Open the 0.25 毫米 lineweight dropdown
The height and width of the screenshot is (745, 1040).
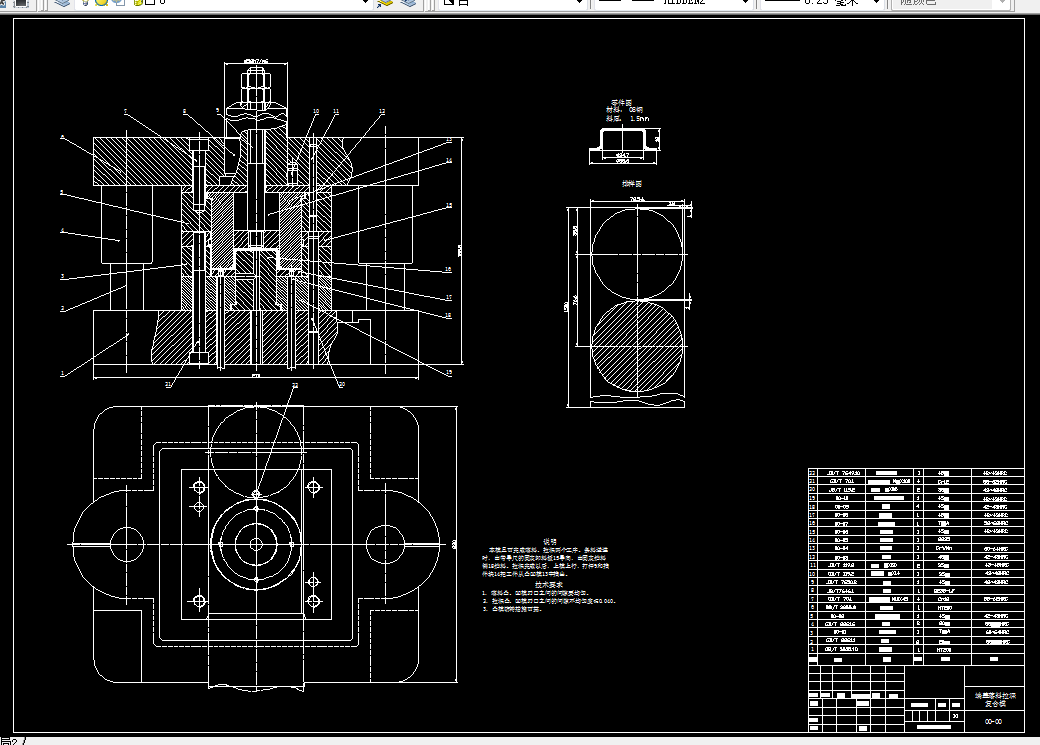(876, 3)
